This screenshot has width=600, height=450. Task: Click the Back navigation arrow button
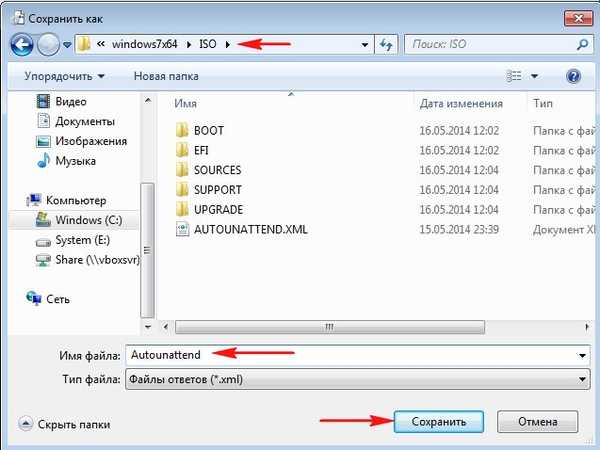pos(23,44)
